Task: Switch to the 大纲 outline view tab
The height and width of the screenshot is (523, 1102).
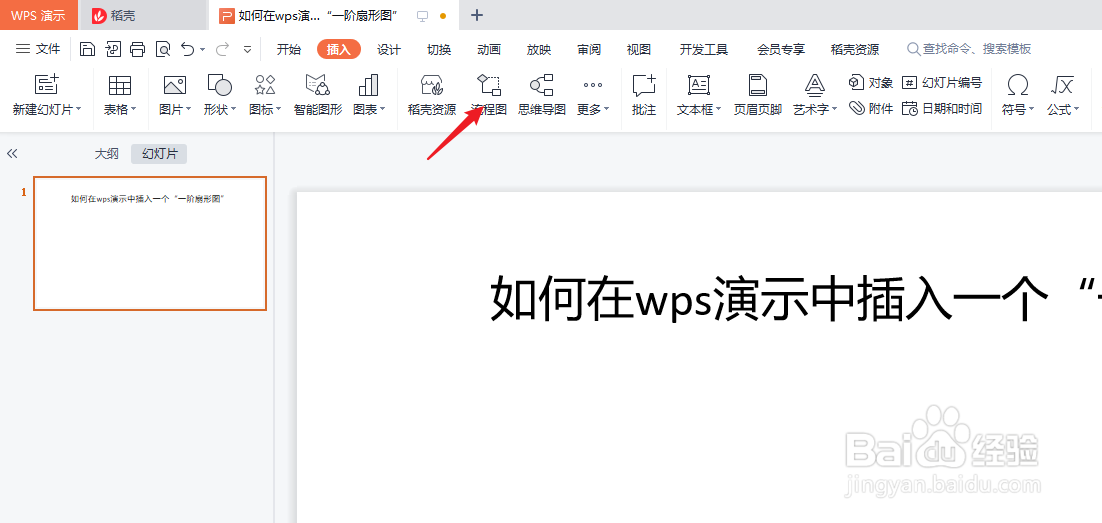Action: (107, 154)
